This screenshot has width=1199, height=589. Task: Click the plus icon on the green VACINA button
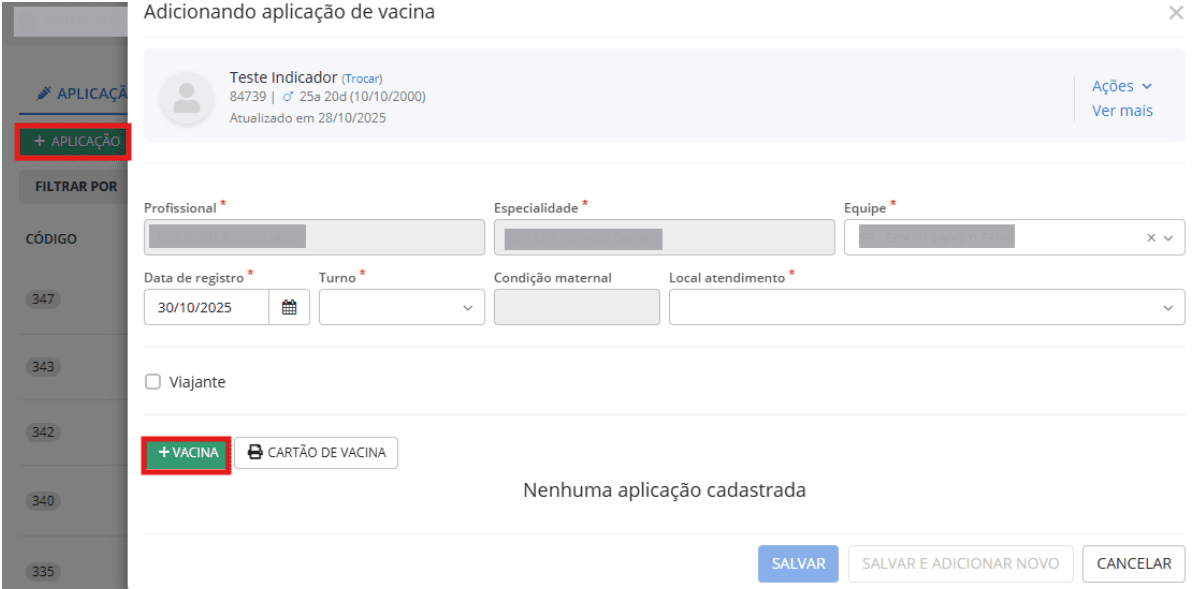[x=164, y=452]
